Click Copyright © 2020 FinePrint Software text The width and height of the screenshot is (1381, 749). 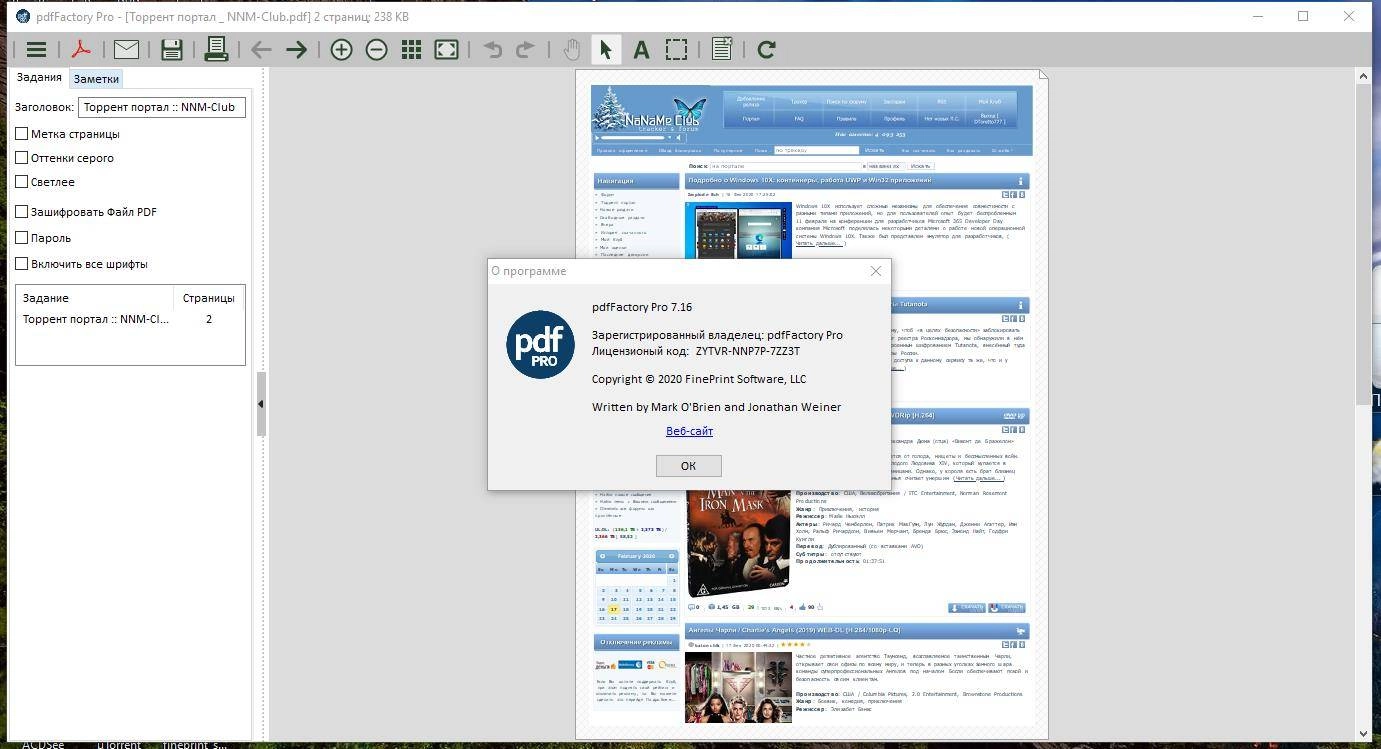click(699, 379)
